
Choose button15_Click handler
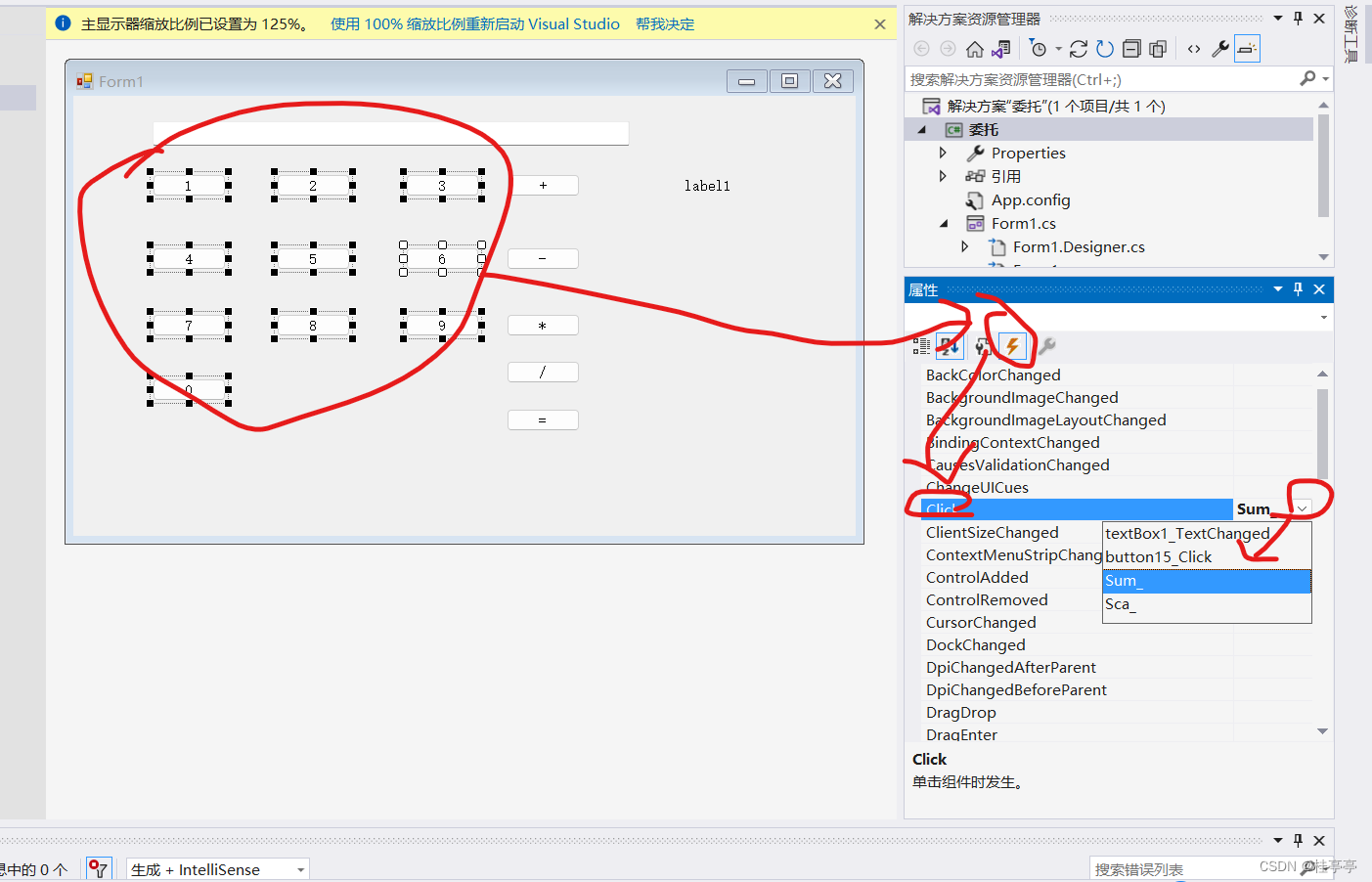[x=1207, y=556]
